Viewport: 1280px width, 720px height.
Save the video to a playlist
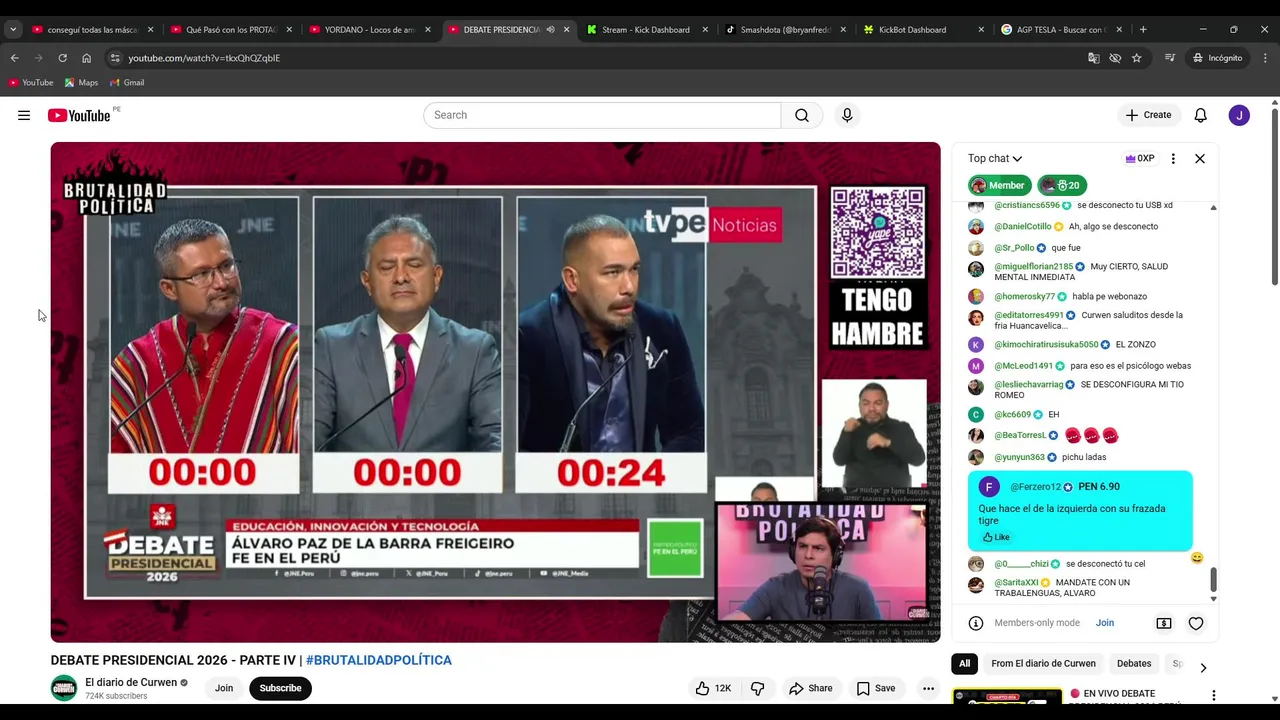click(876, 688)
